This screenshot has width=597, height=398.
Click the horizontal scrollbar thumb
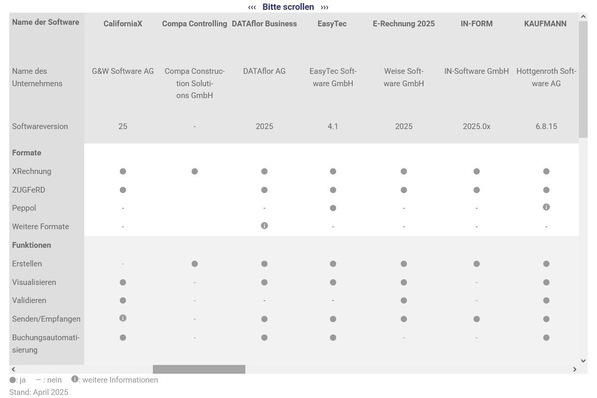(x=199, y=369)
